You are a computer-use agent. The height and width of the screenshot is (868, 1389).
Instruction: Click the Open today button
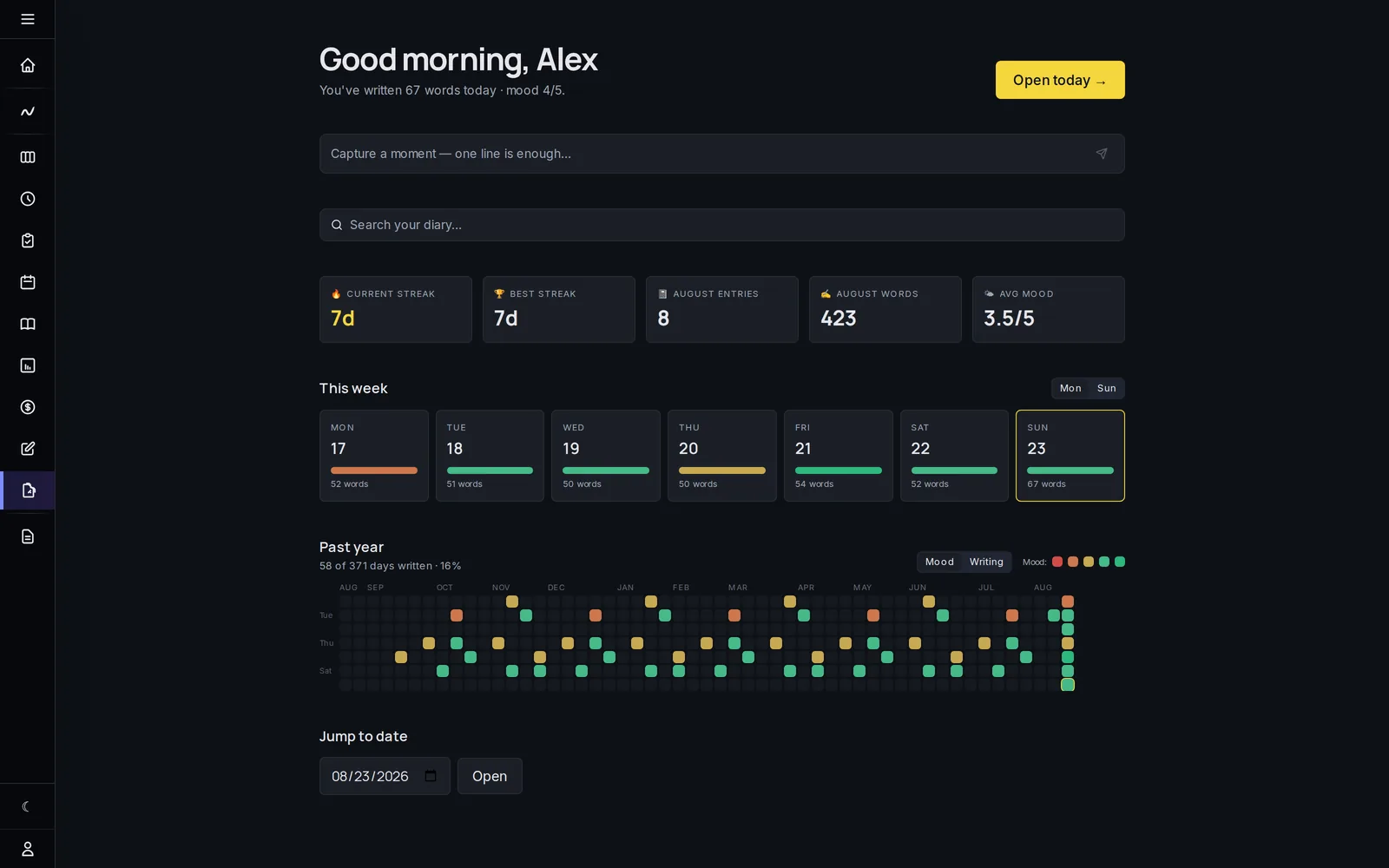(x=1060, y=80)
